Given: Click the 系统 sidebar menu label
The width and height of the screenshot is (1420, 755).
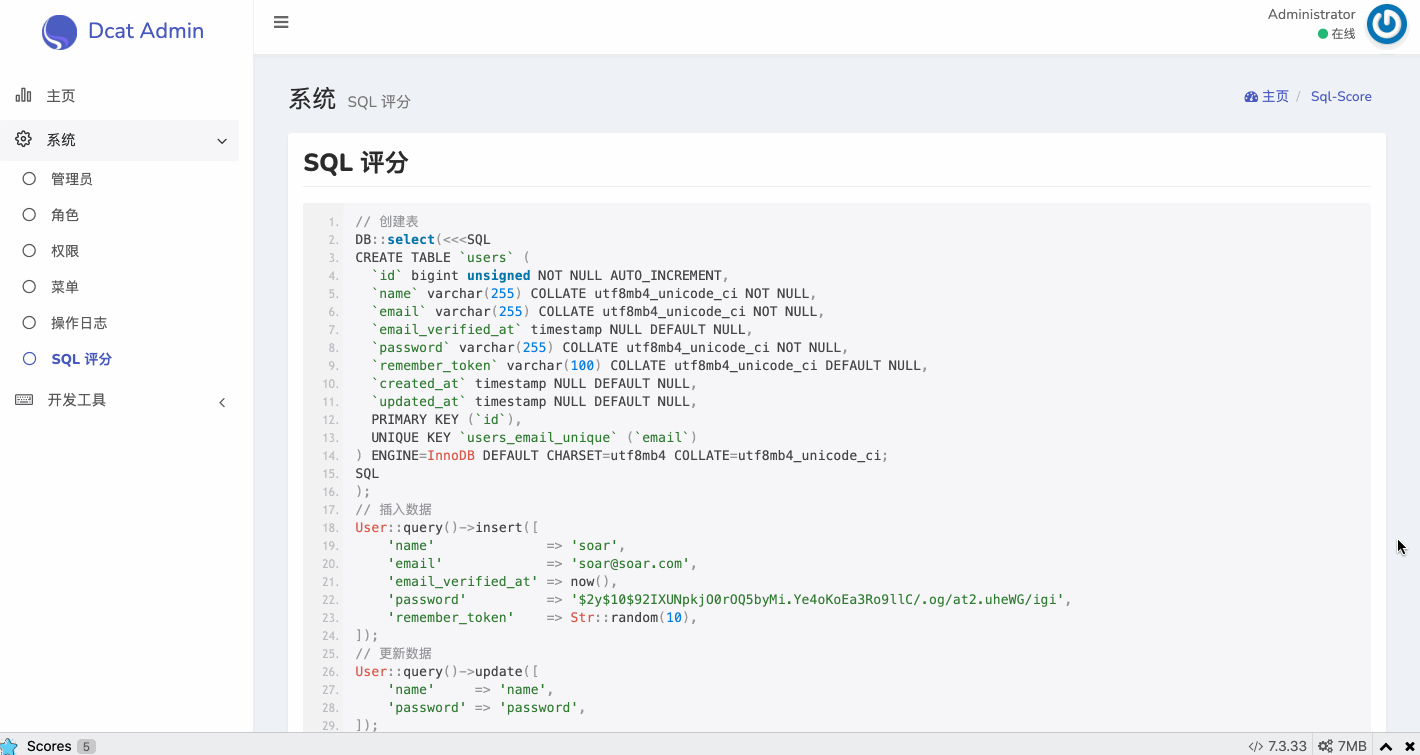Looking at the screenshot, I should point(61,140).
